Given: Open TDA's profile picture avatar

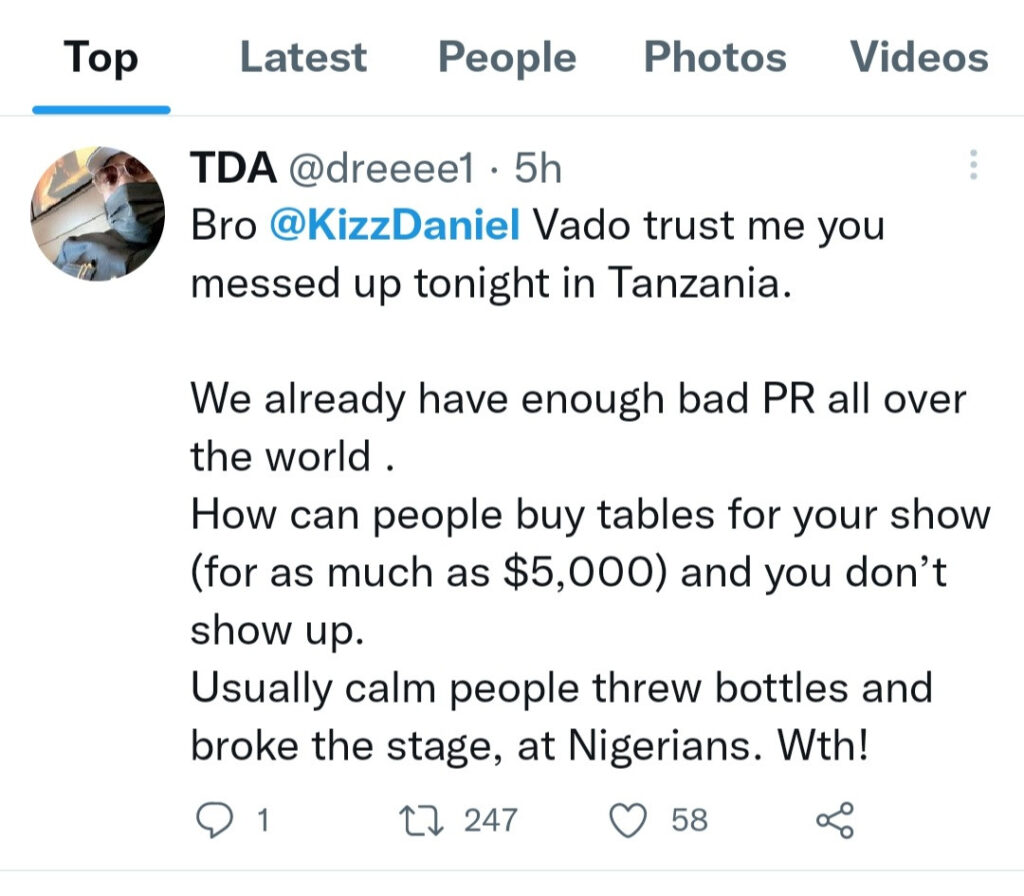Looking at the screenshot, I should click(98, 214).
